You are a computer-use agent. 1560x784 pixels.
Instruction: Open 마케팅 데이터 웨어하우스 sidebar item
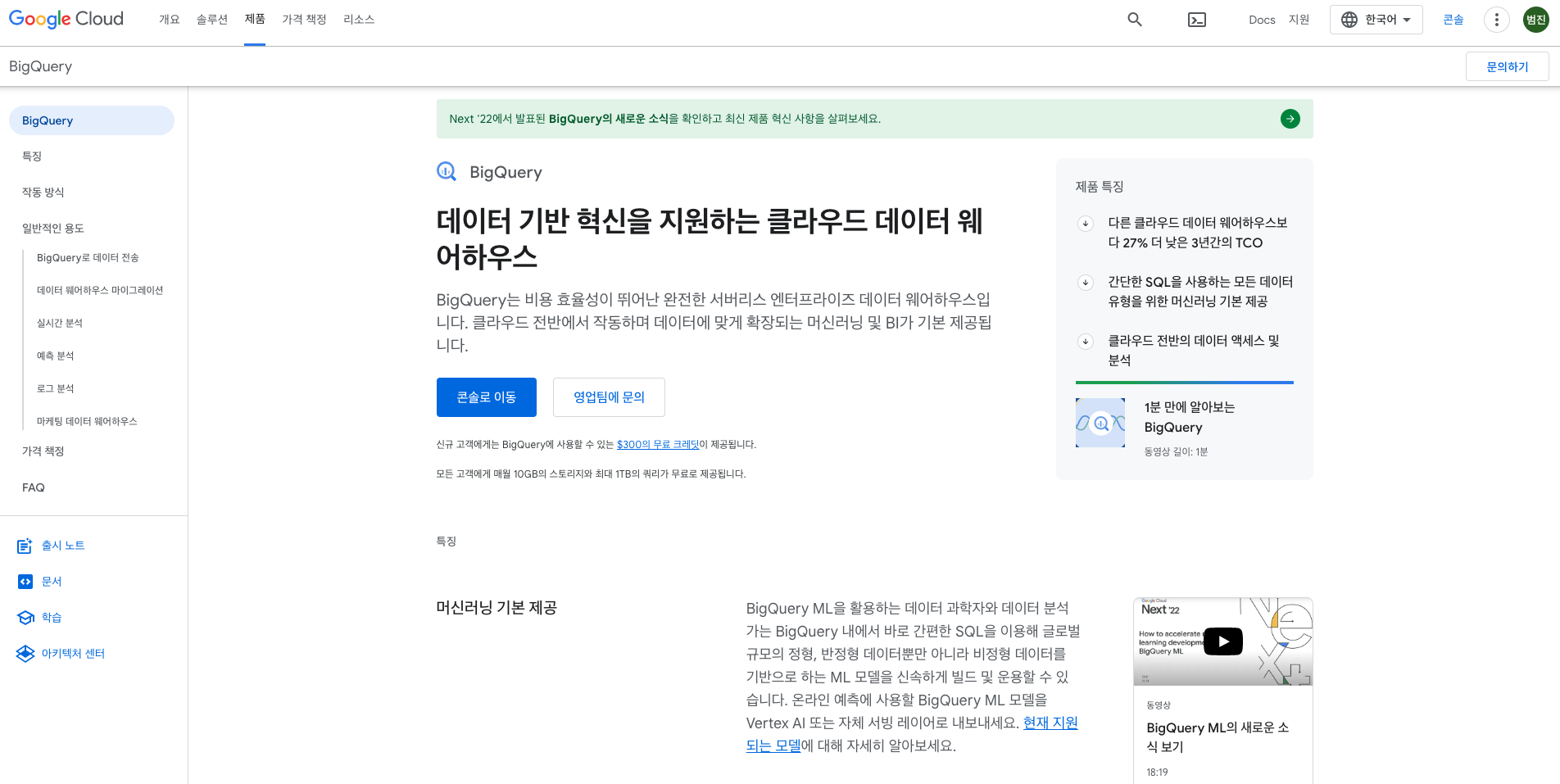click(x=87, y=422)
